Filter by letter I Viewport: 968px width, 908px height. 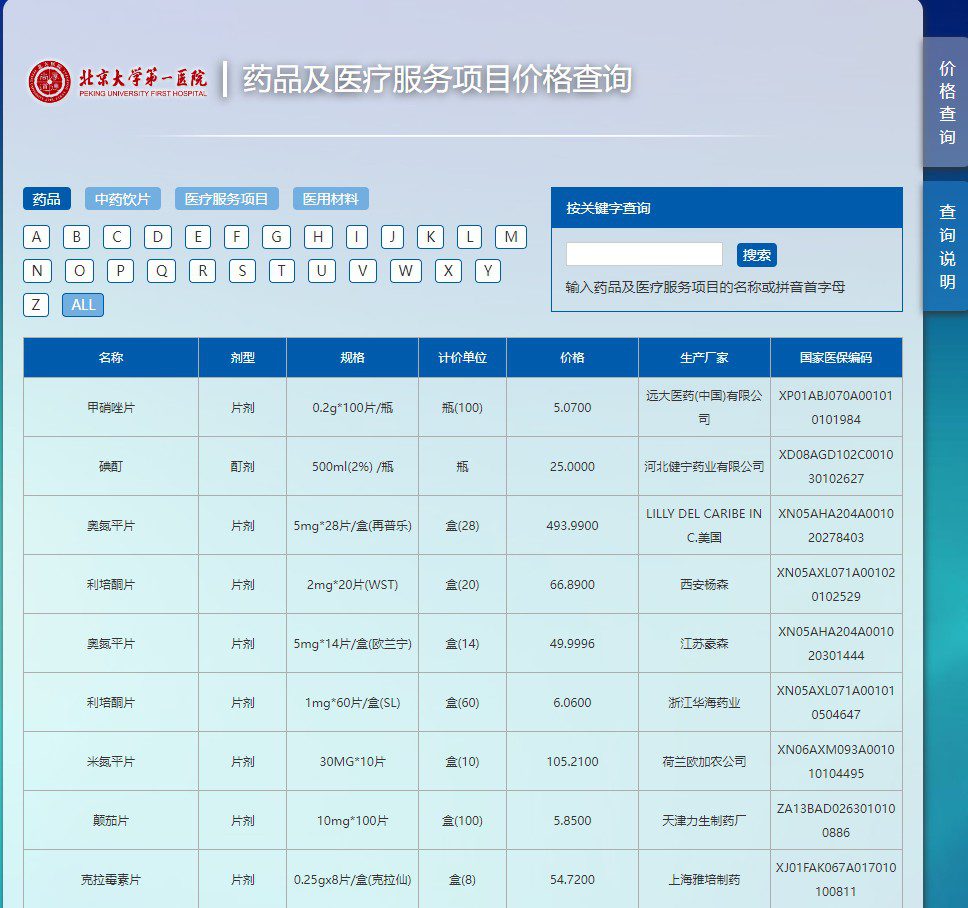(357, 237)
